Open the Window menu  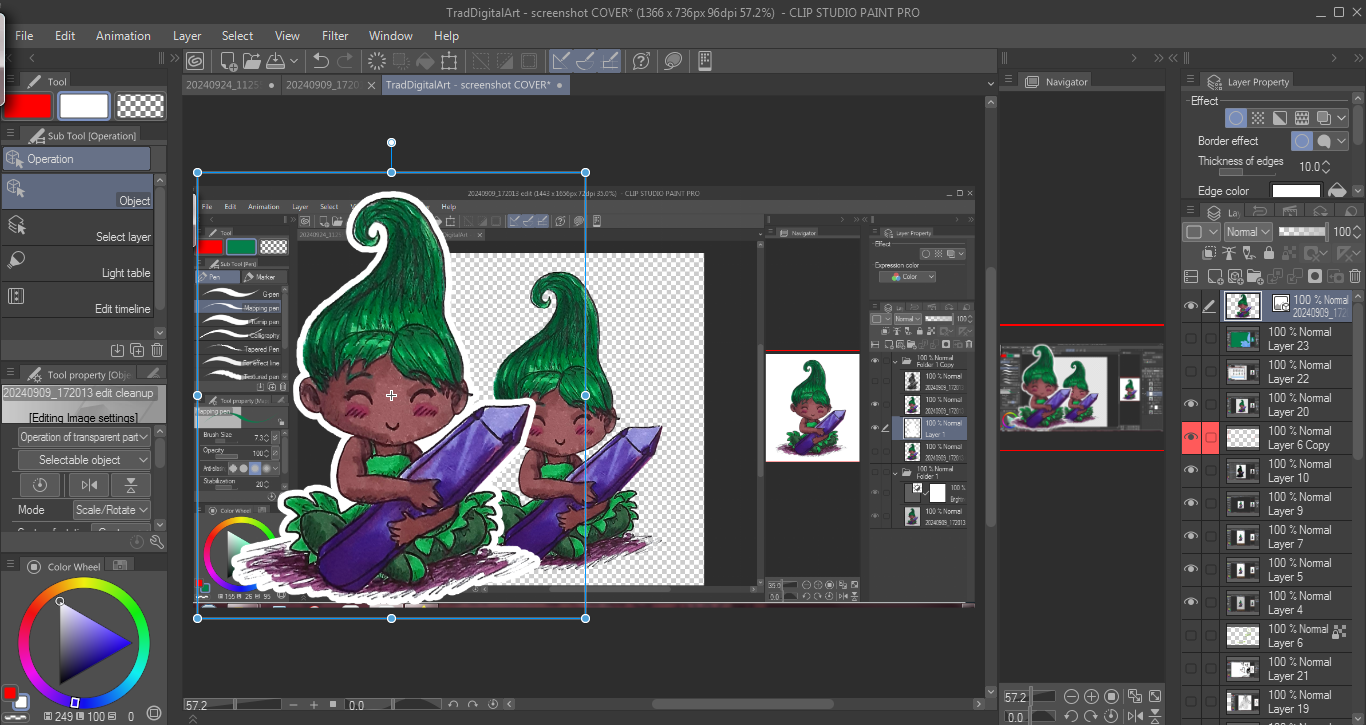[391, 36]
